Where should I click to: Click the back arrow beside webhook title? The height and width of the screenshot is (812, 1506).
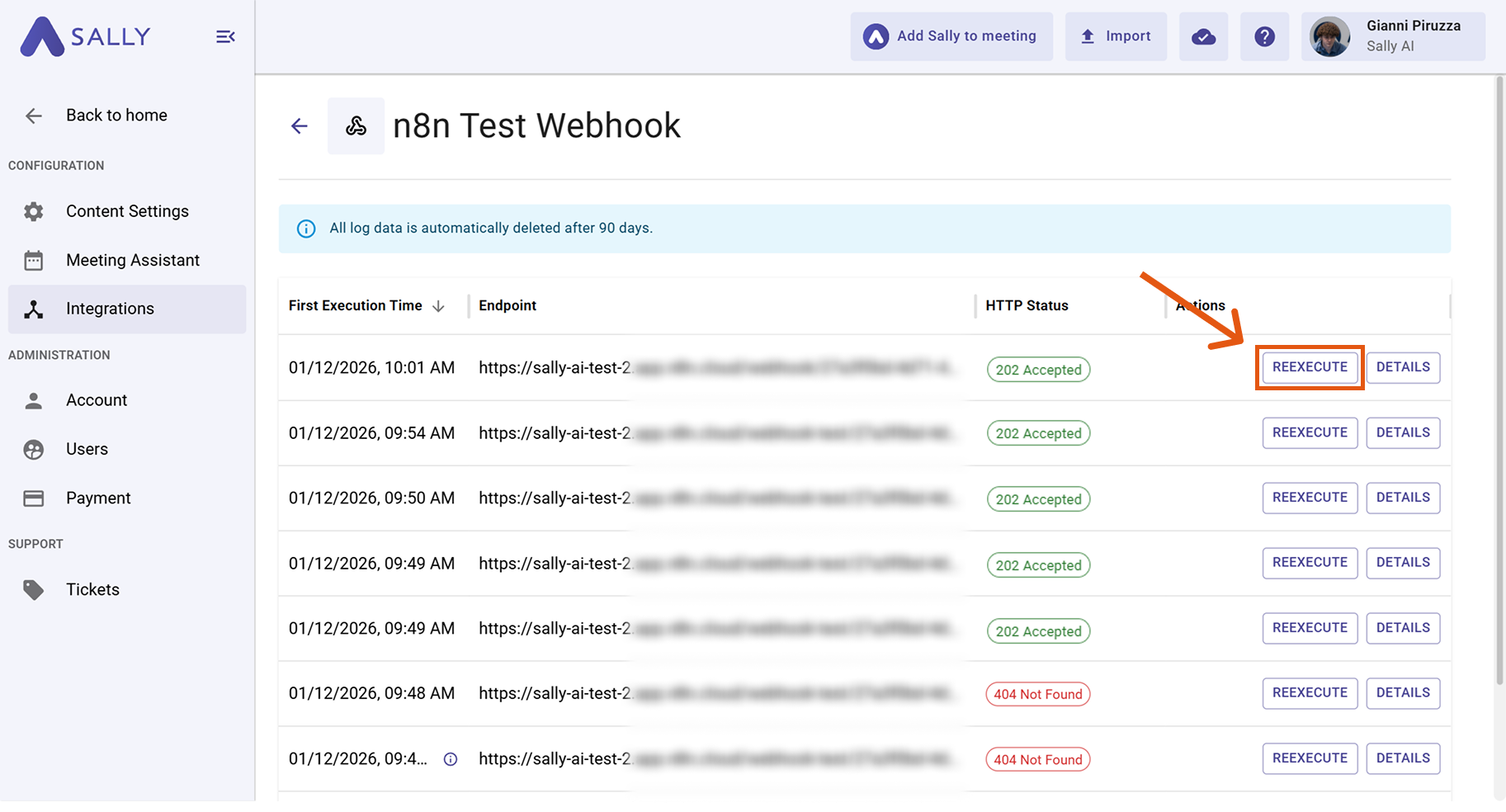click(x=300, y=126)
